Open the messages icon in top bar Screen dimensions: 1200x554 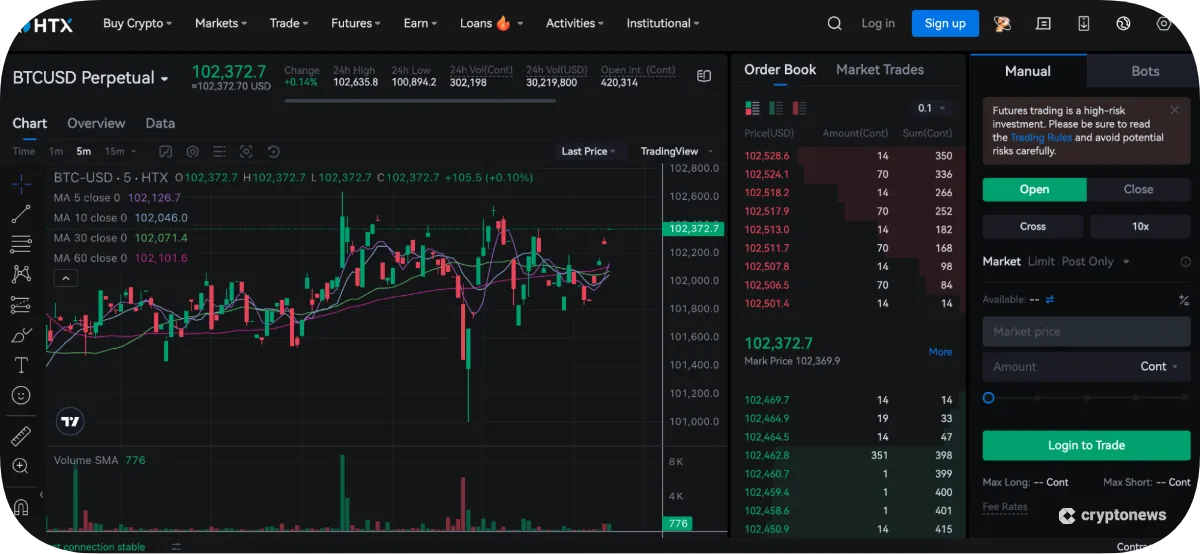coord(1043,23)
